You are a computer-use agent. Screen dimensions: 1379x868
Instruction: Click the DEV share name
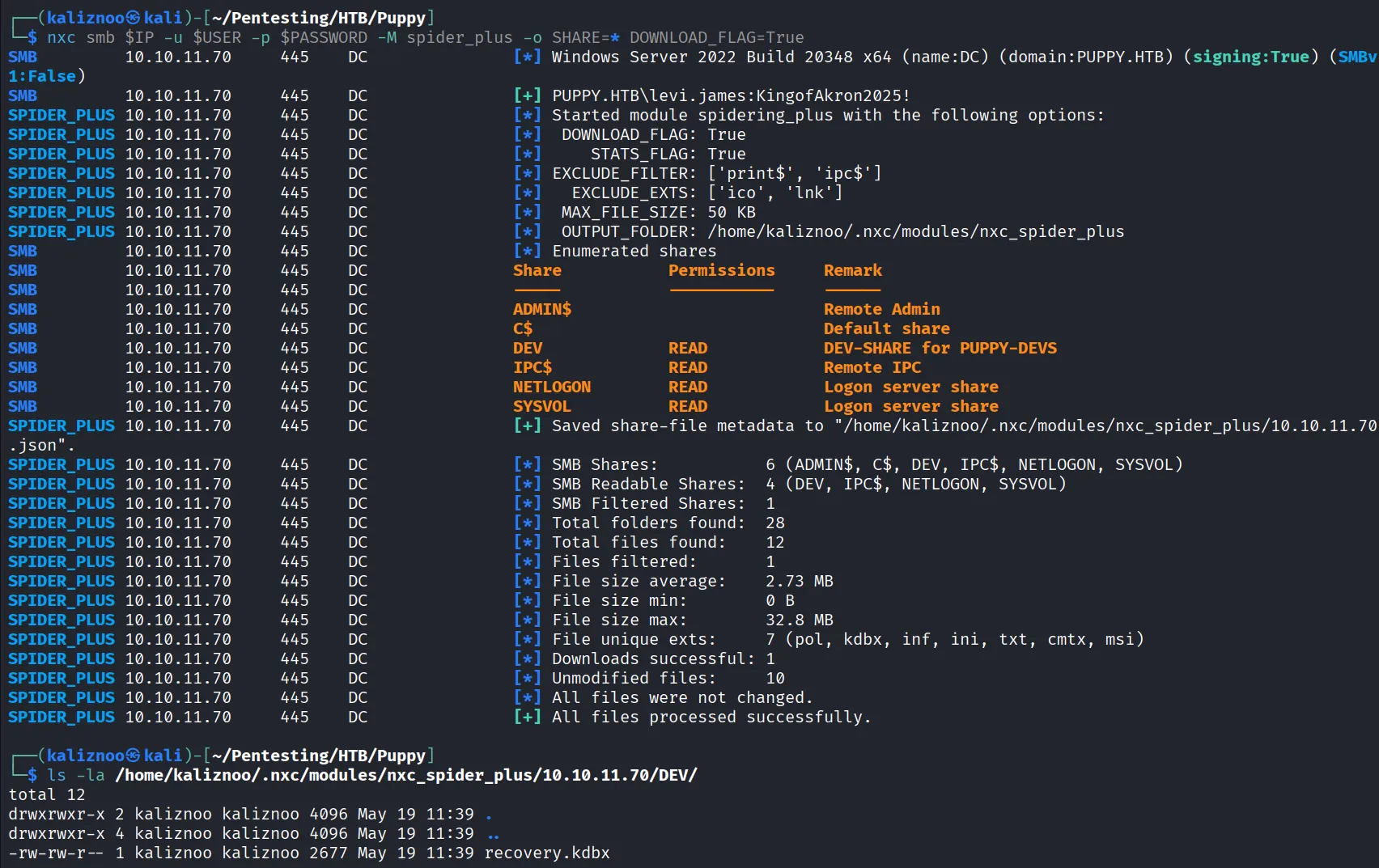click(x=528, y=348)
